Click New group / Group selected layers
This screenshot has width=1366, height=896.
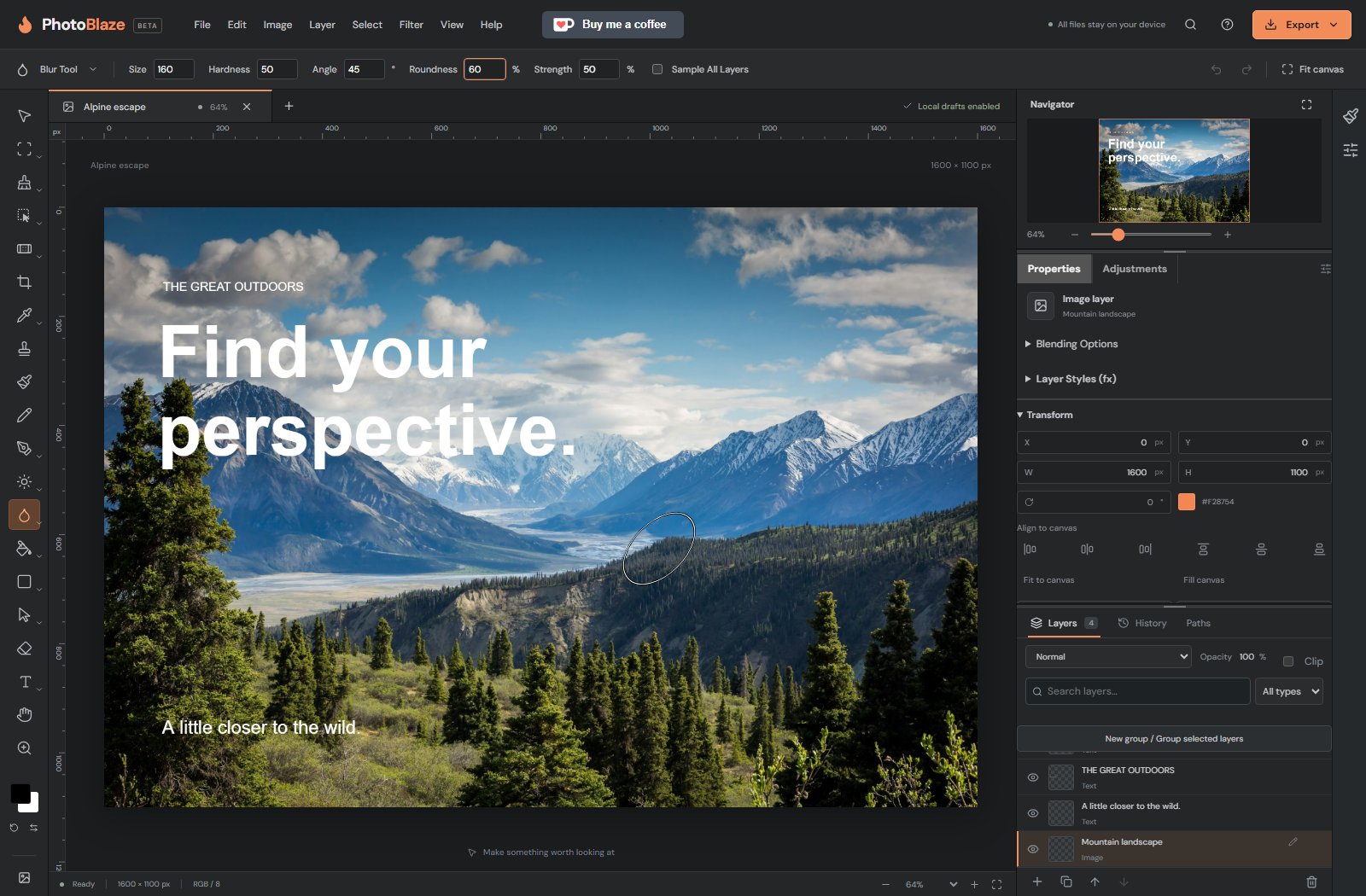tap(1174, 739)
